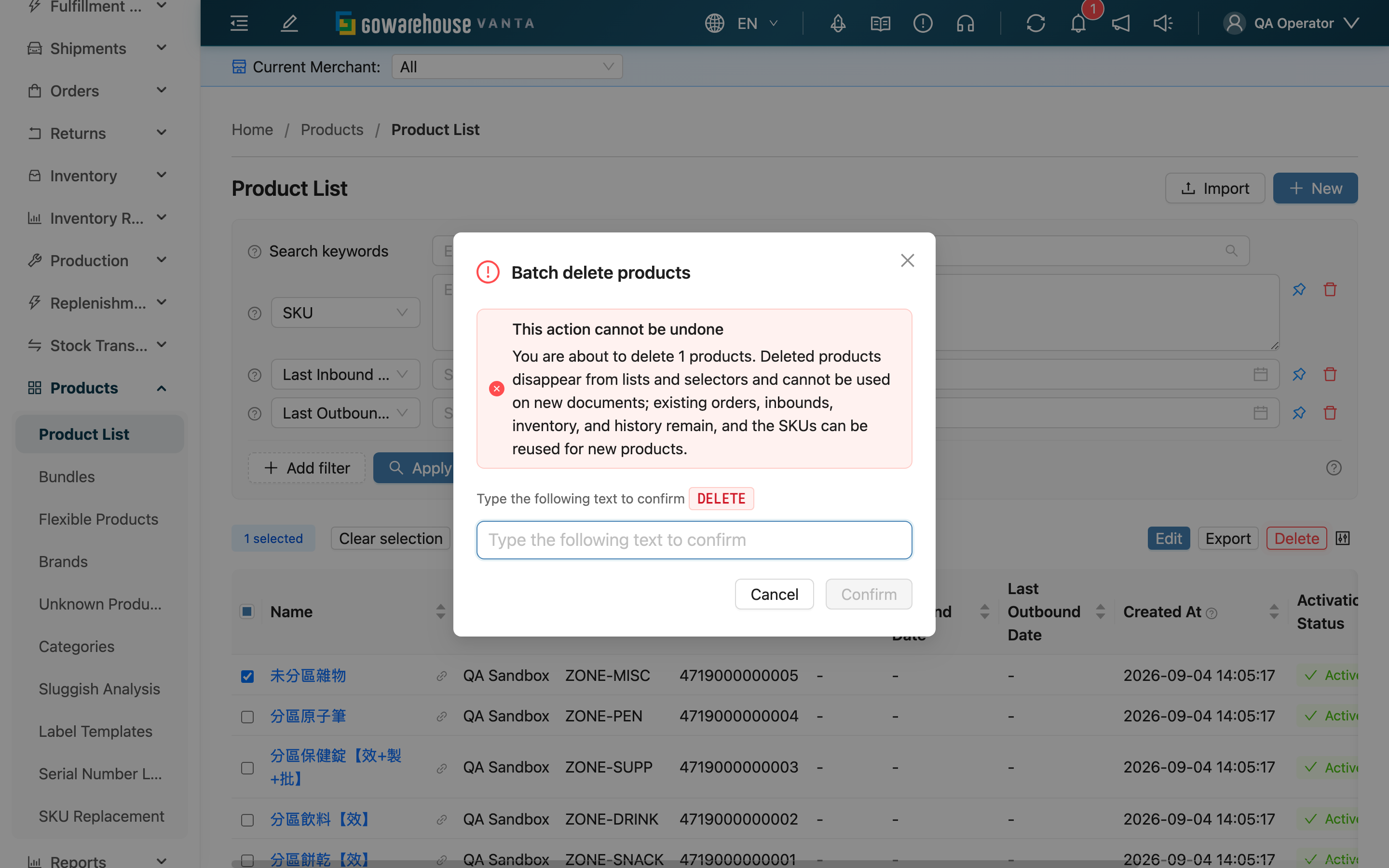Screen dimensions: 1389x868
Task: Click help icon beside Search keywords
Action: [x=254, y=252]
